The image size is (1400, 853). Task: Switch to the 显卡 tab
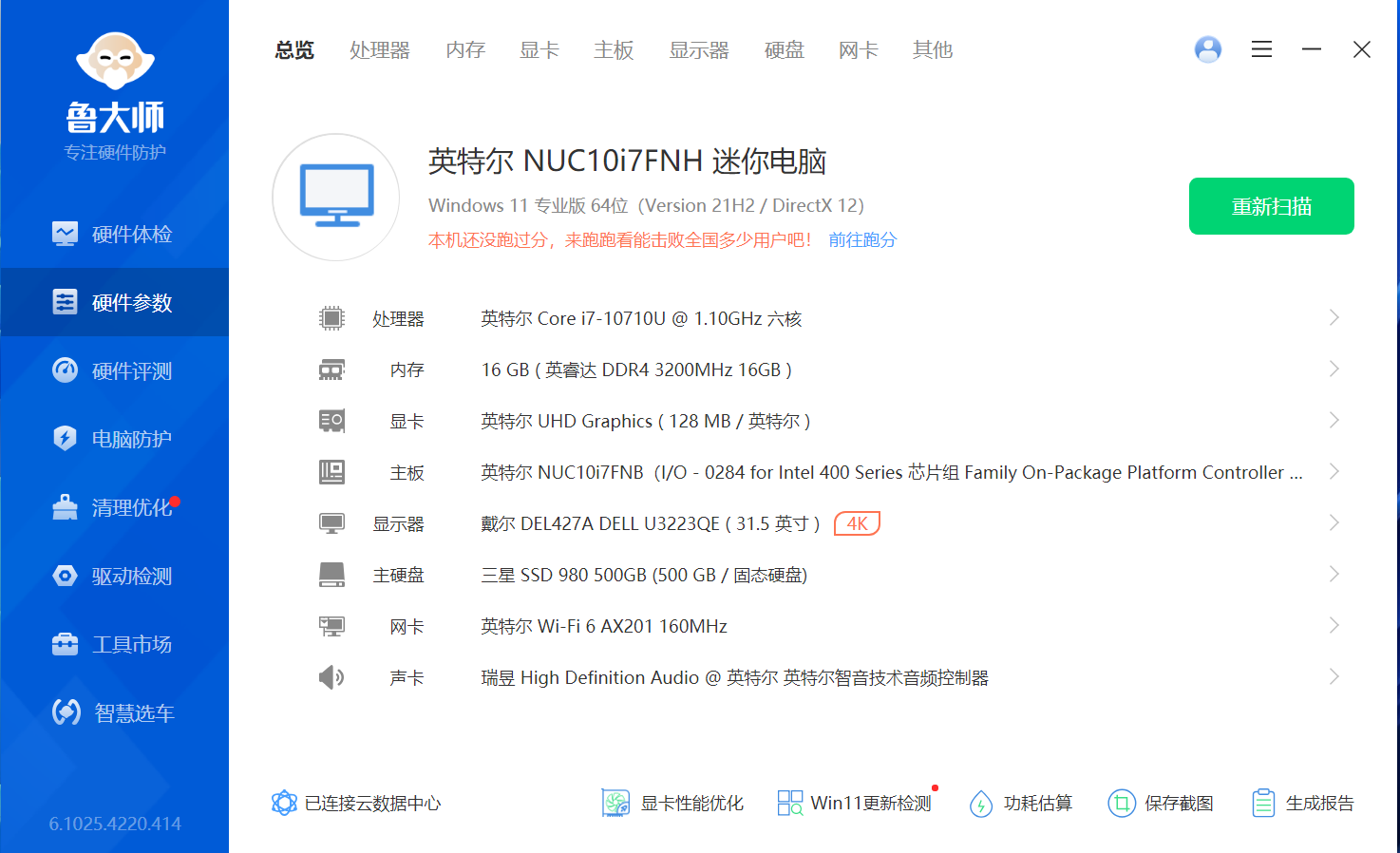pos(539,50)
